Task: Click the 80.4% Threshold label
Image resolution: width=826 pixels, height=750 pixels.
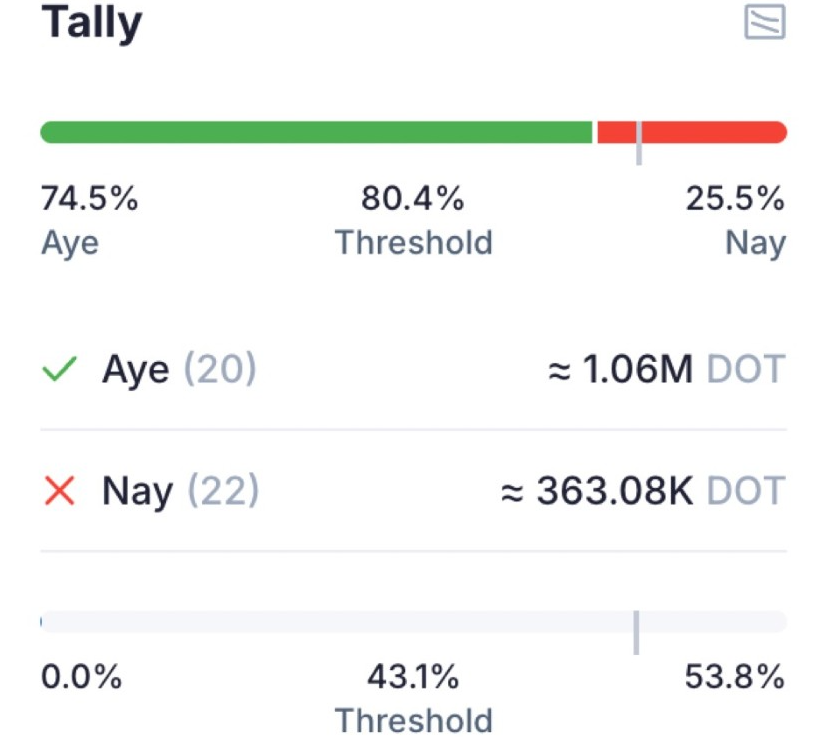Action: pos(413,200)
